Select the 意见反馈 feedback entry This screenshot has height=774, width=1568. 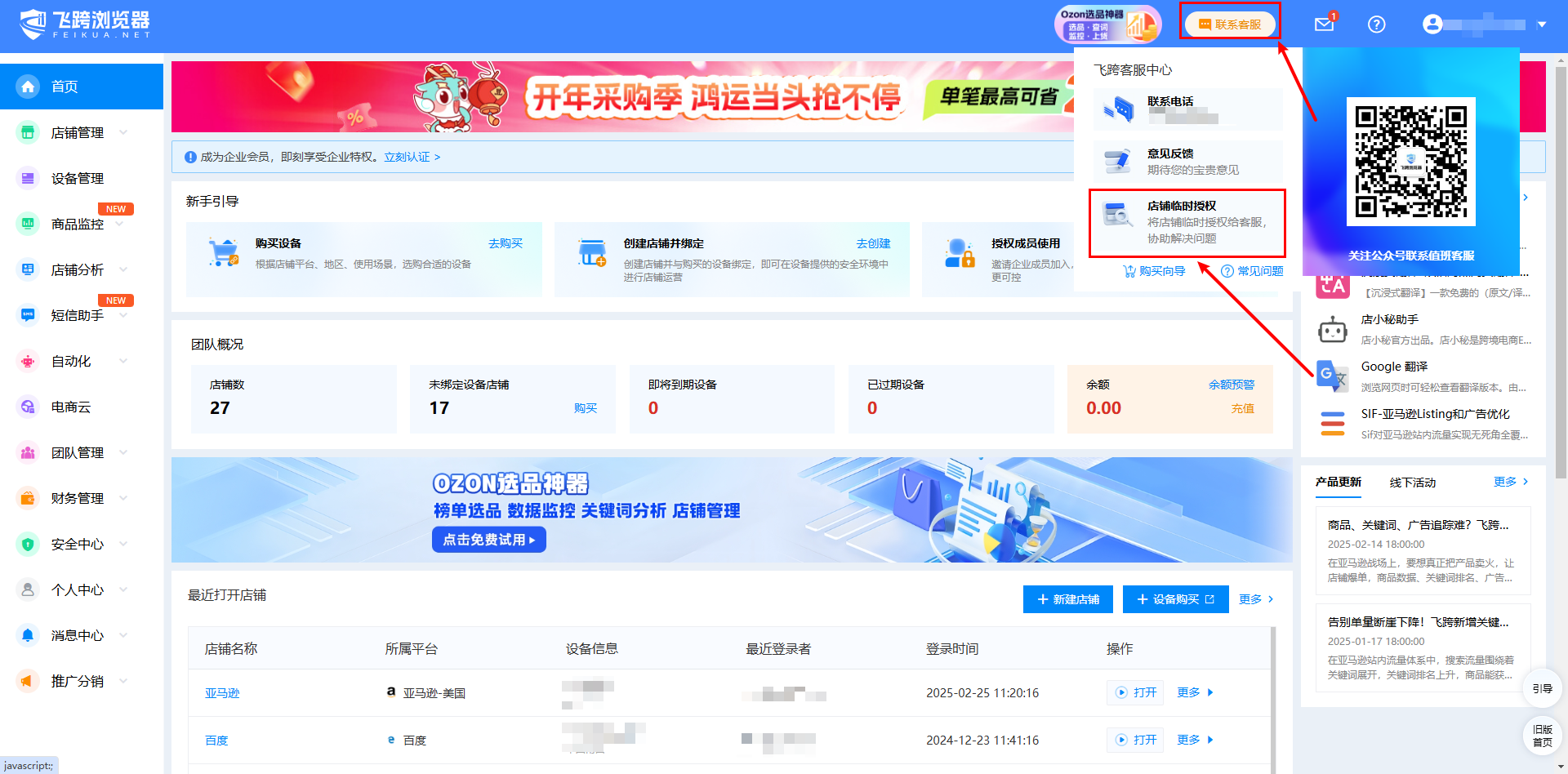pos(1187,161)
